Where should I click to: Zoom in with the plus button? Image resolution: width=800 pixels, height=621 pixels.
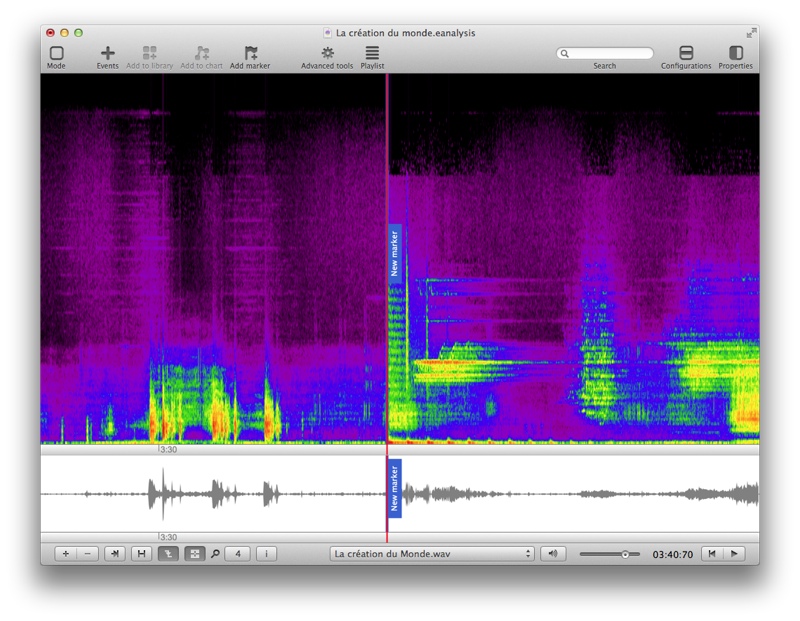coord(65,554)
